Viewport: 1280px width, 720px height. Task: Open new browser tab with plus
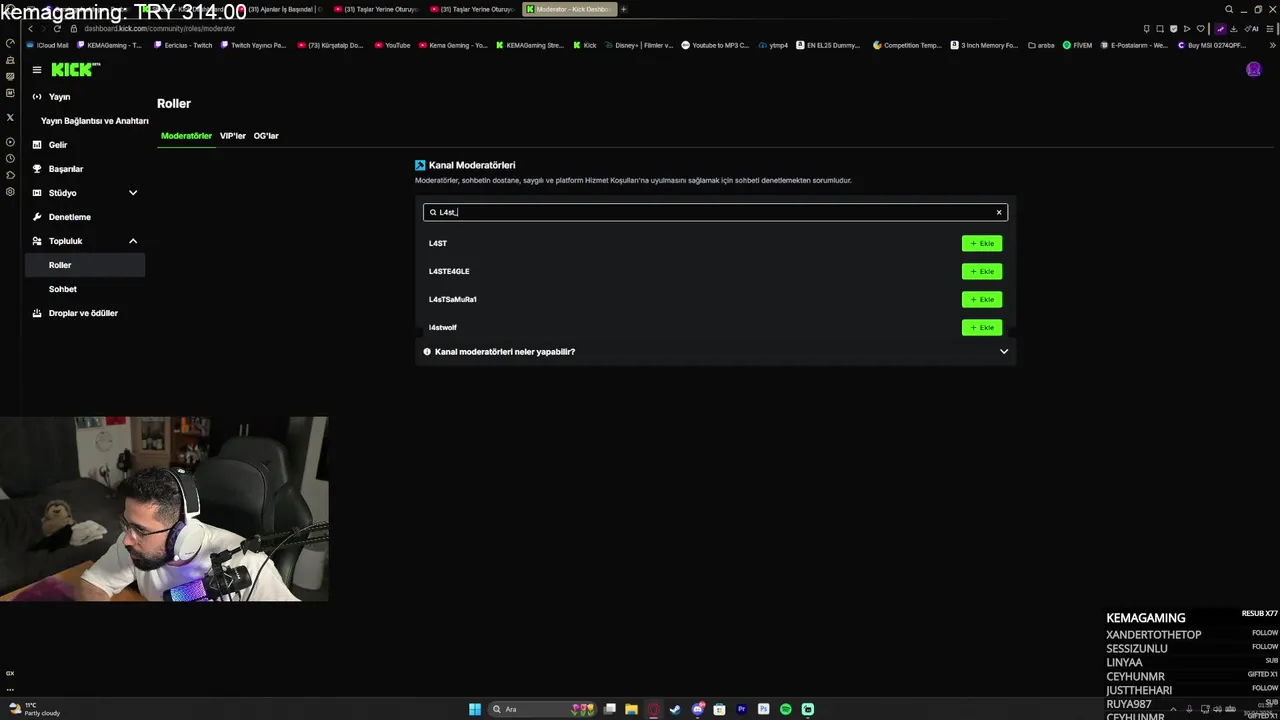[x=623, y=9]
